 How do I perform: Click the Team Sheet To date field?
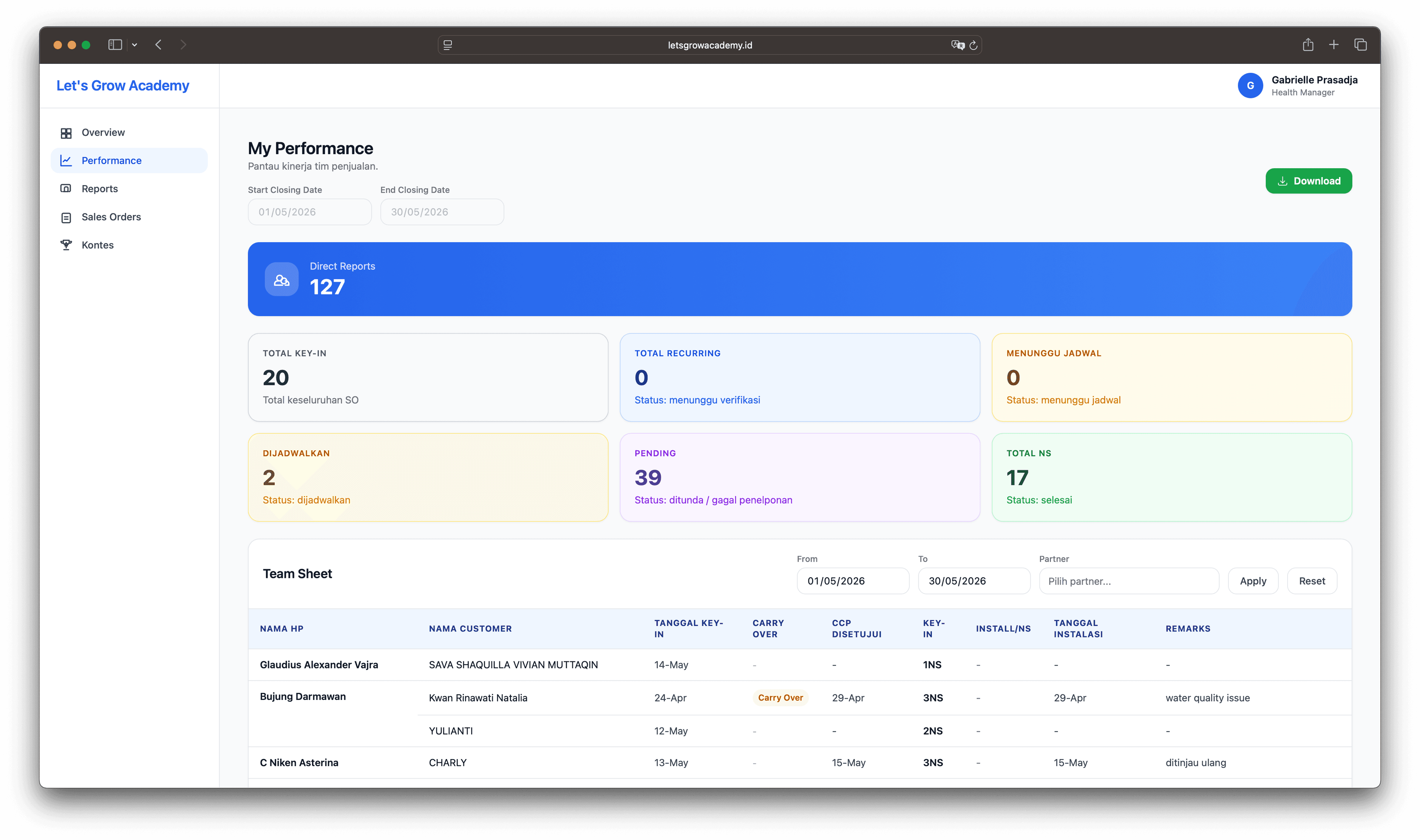coord(973,581)
